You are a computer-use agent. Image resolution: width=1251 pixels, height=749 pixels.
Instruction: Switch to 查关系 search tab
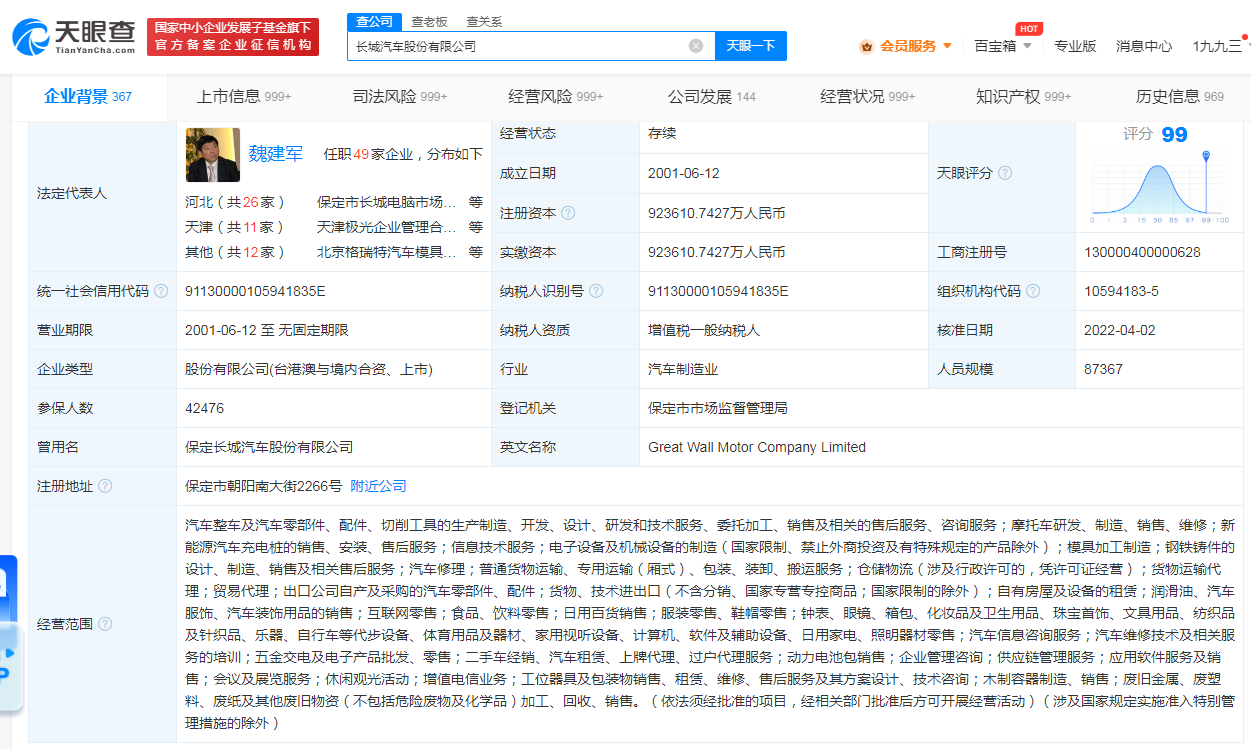click(484, 21)
